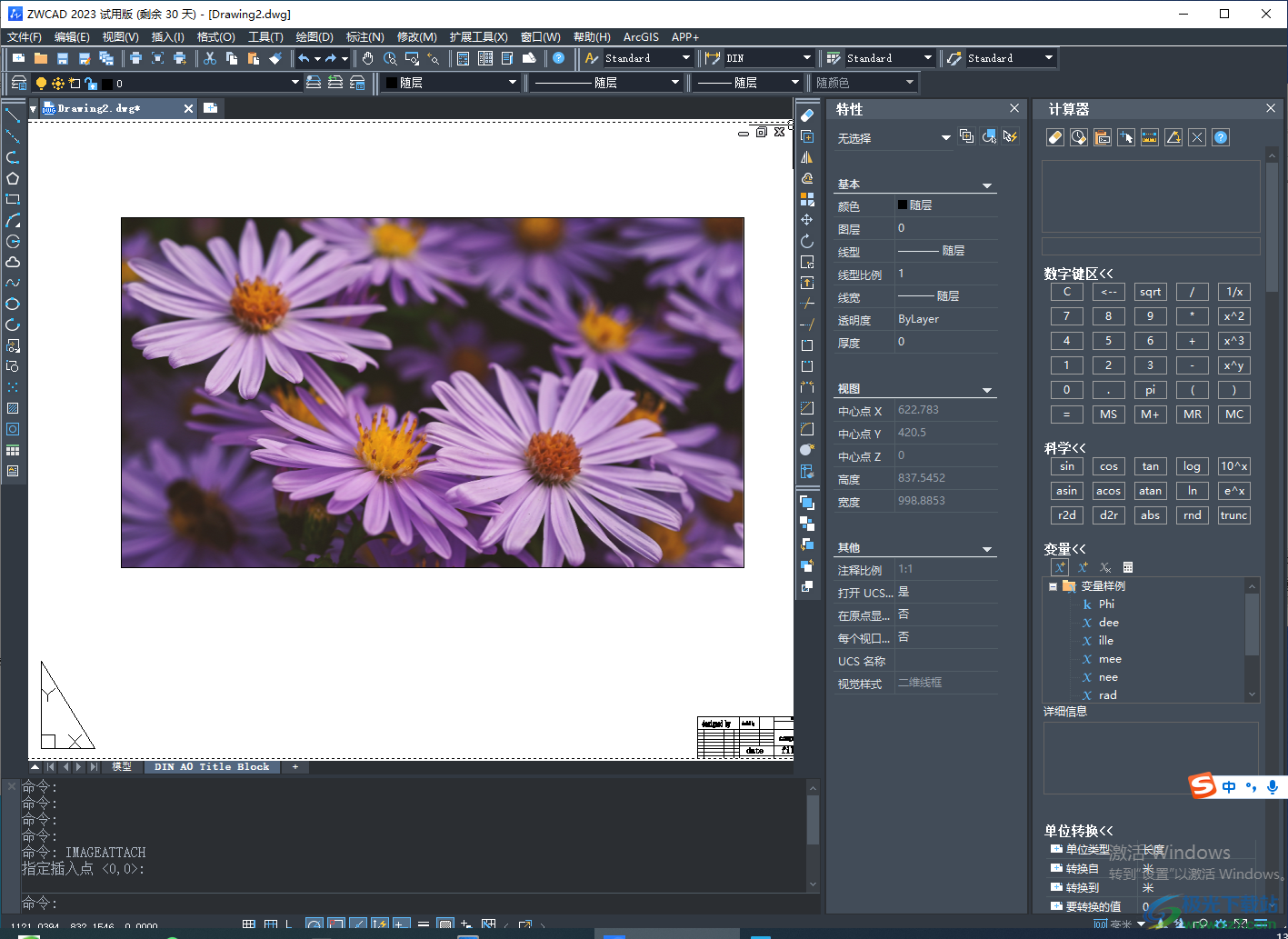Click the calculator Get Coordinates icon
Viewport: 1288px width, 939px height.
1126,137
